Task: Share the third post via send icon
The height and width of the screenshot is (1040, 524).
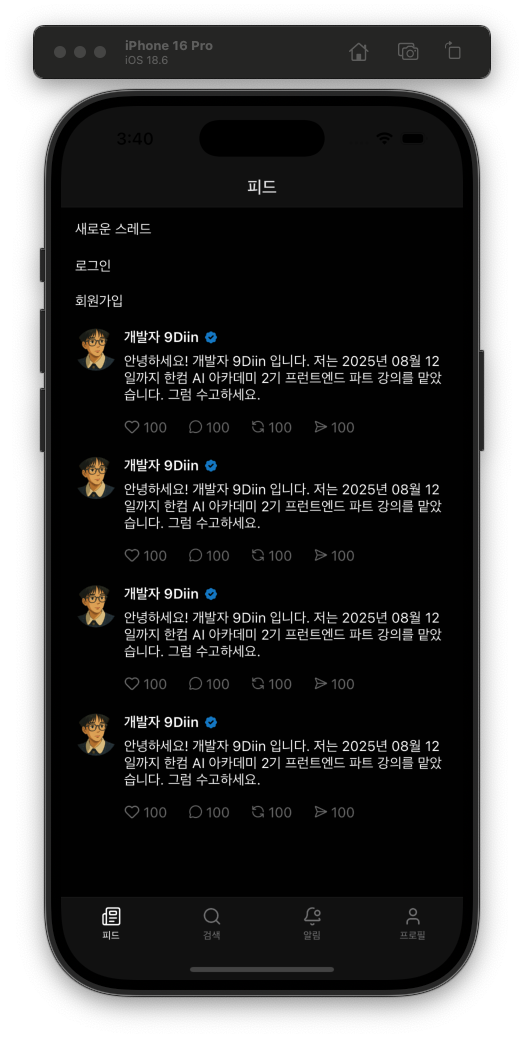Action: pyautogui.click(x=321, y=684)
